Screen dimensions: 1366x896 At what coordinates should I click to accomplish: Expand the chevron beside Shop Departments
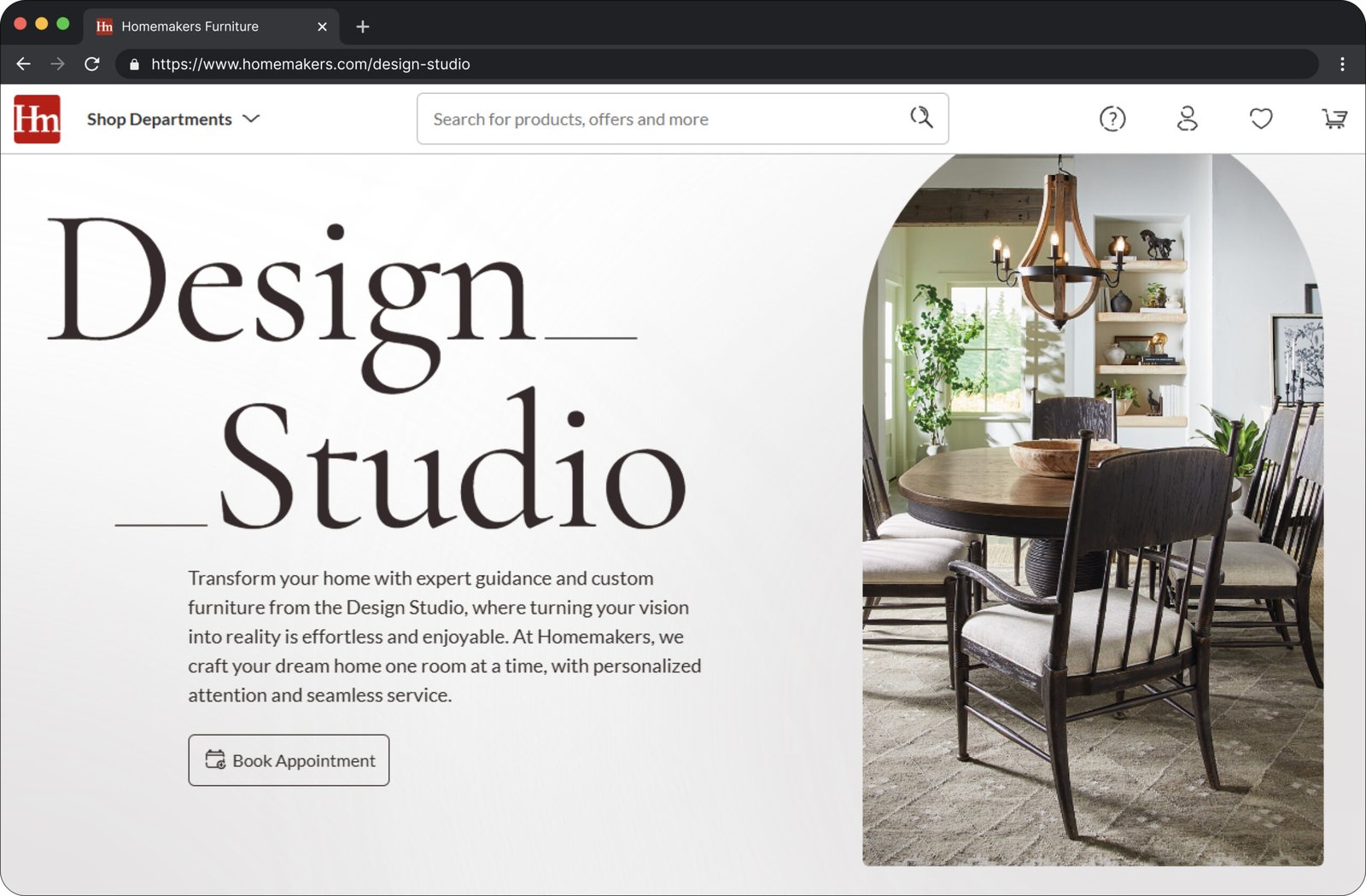click(x=251, y=119)
